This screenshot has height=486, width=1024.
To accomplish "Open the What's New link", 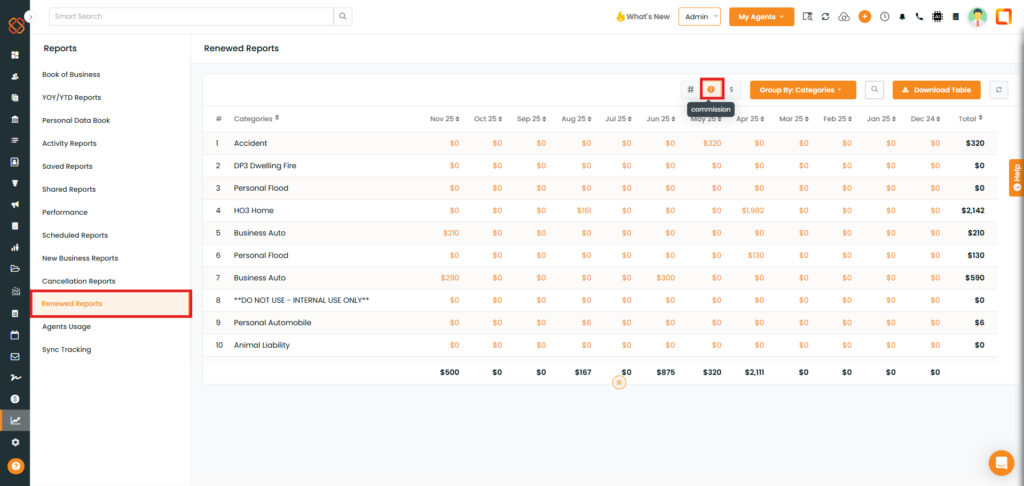I will [642, 17].
